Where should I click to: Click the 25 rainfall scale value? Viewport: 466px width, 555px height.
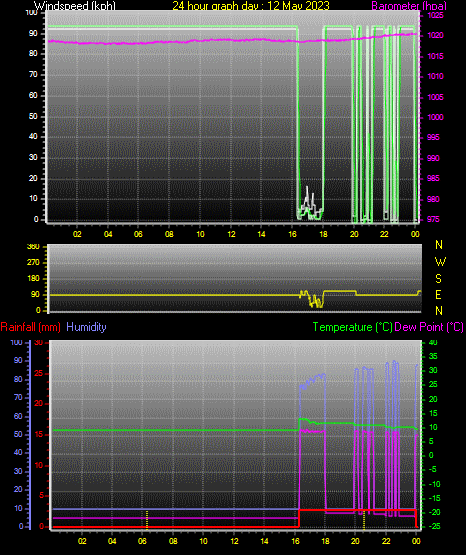(39, 374)
